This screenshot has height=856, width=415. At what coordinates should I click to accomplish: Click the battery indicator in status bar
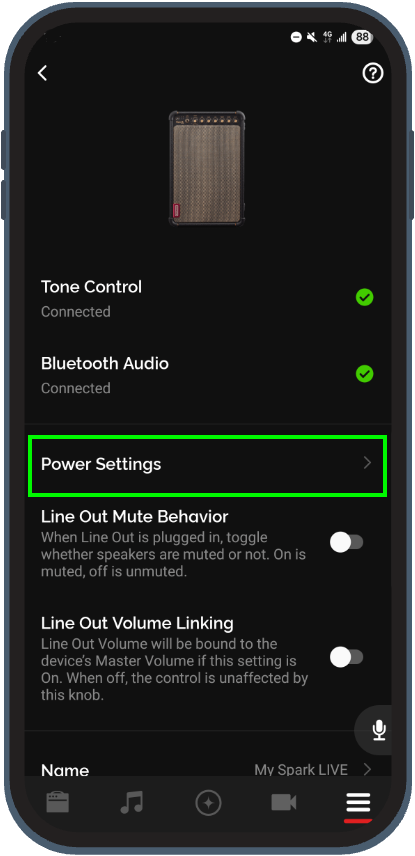coord(362,37)
